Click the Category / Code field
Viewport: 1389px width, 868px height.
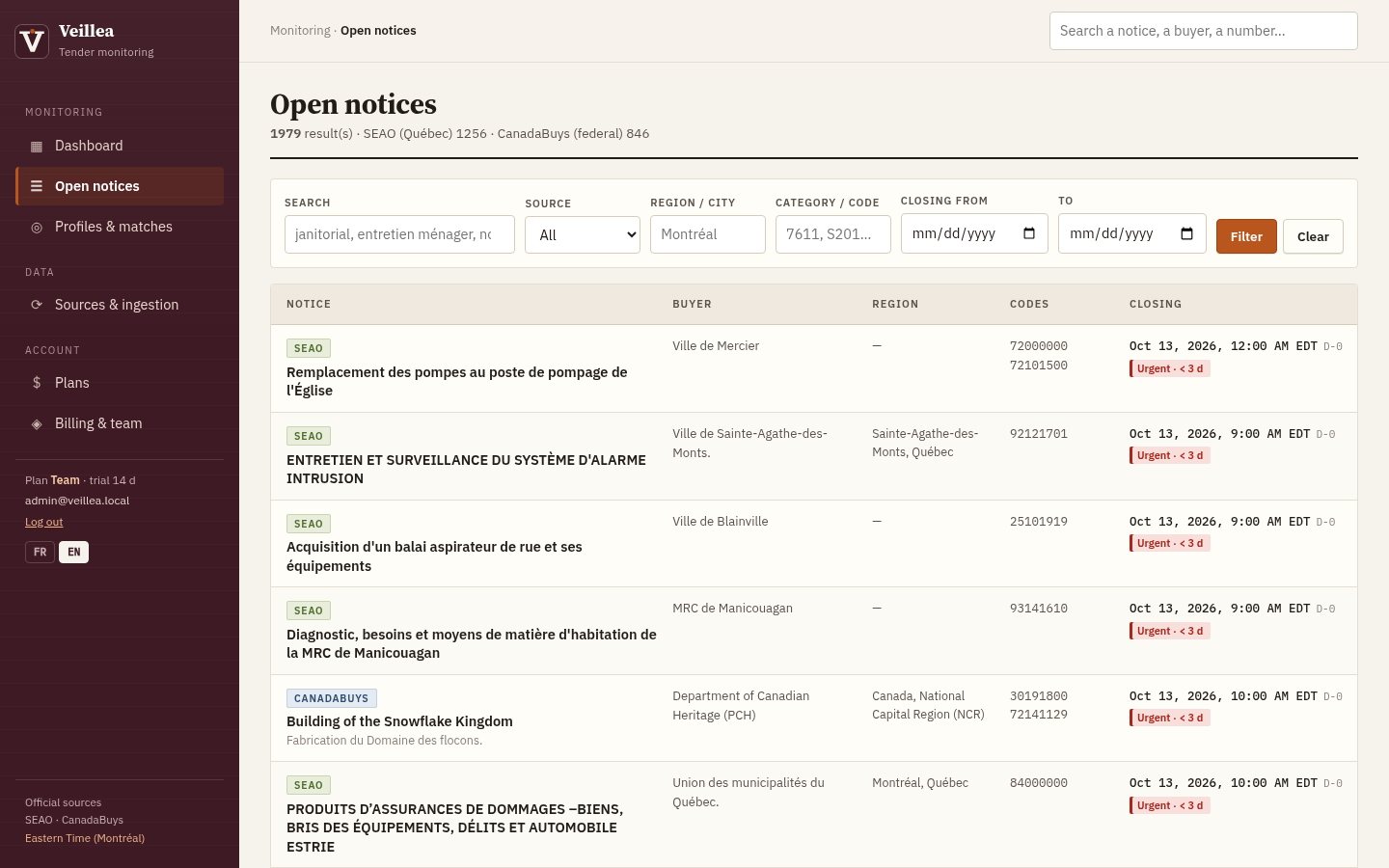click(x=833, y=234)
